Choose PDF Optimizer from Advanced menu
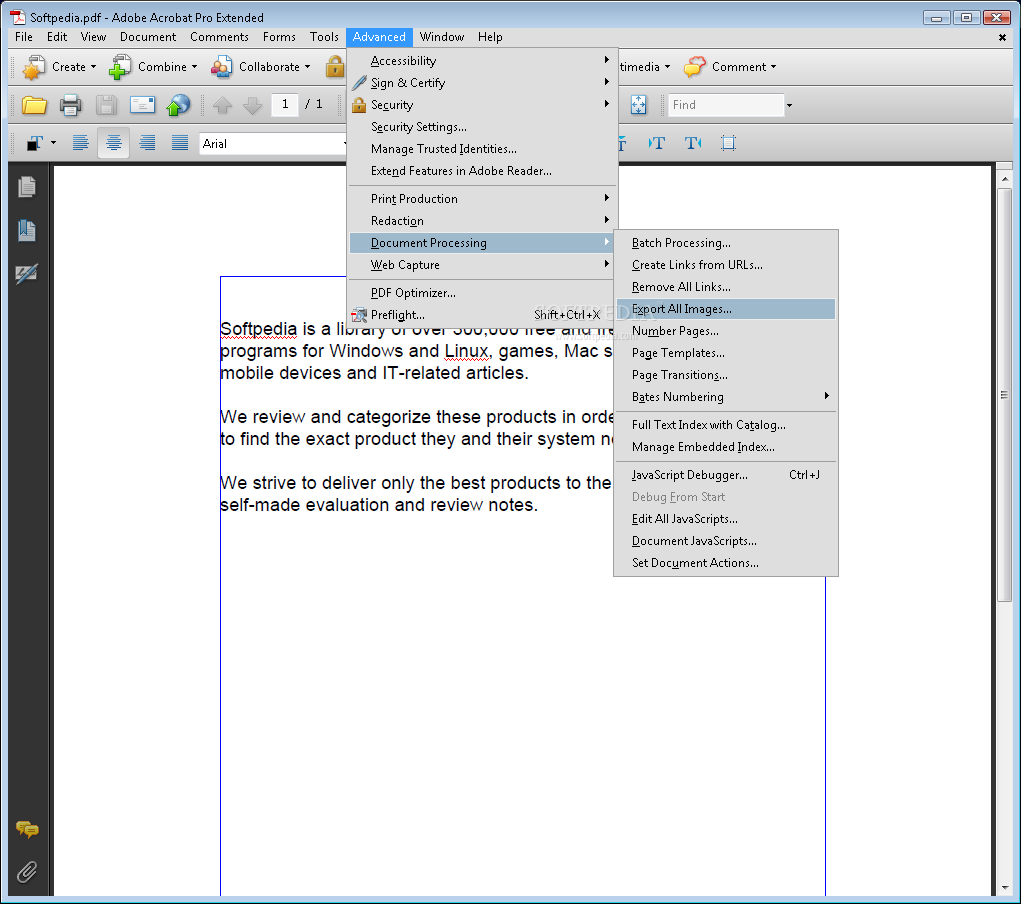The image size is (1021, 904). pyautogui.click(x=482, y=292)
